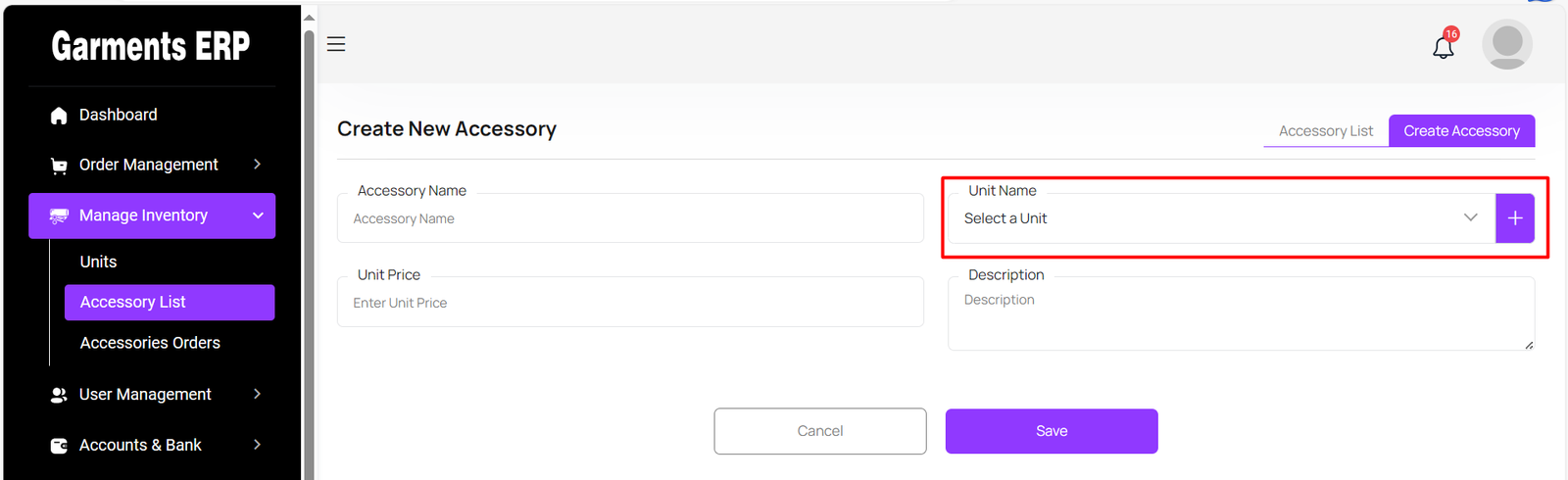Click the Cancel button
Viewport: 1568px width, 480px height.
[x=819, y=431]
